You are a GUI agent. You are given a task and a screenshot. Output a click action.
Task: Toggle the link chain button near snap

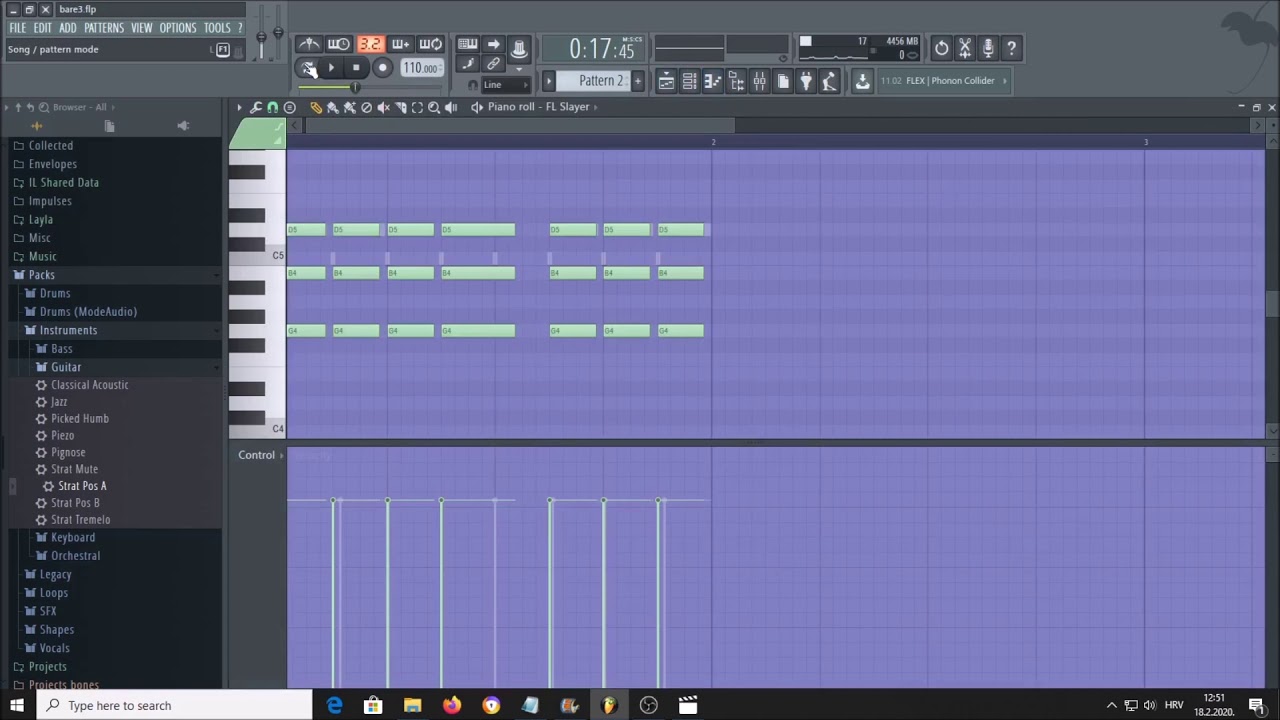pyautogui.click(x=493, y=64)
